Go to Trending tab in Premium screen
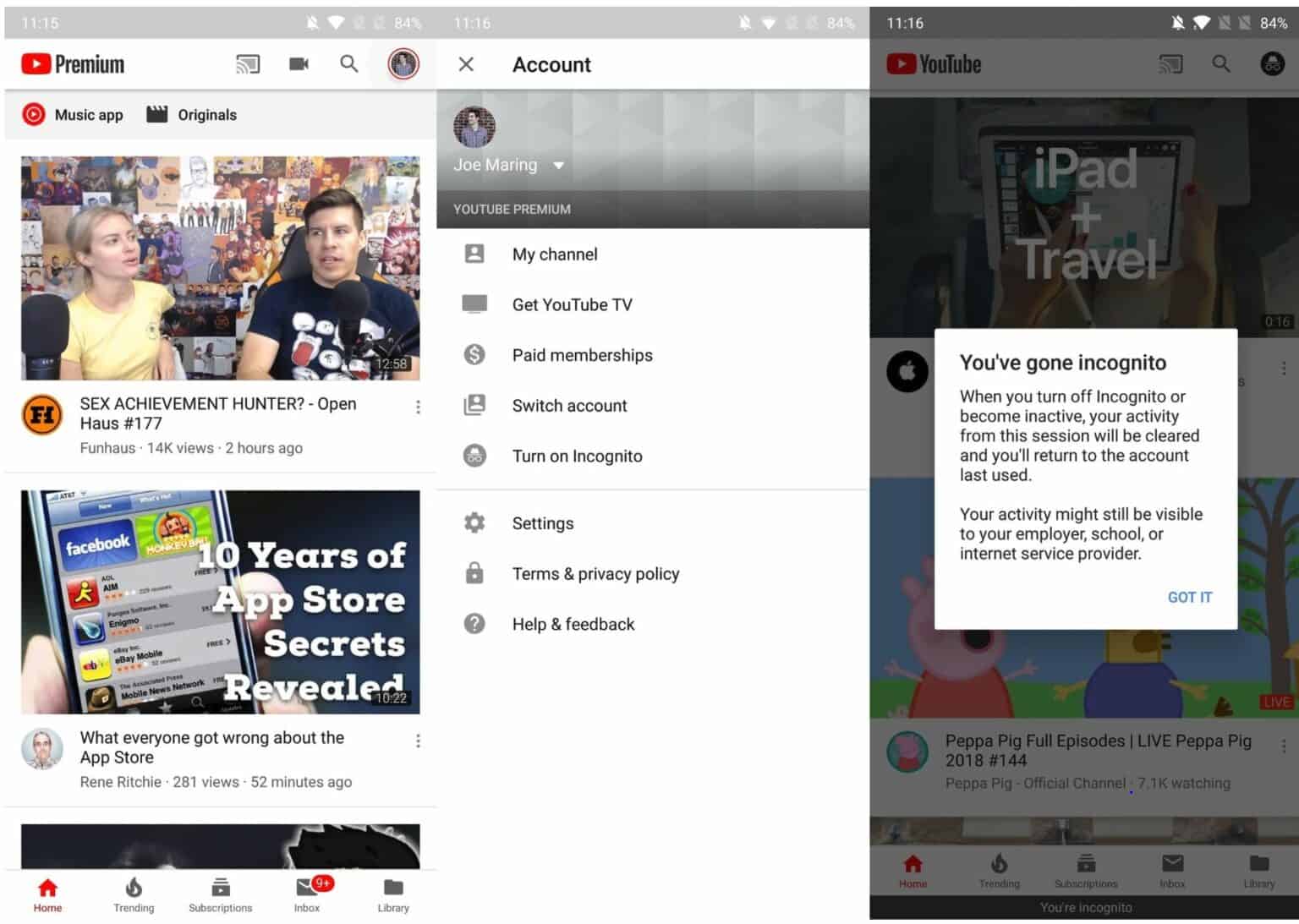Screen dimensions: 1299x924 [x=134, y=895]
